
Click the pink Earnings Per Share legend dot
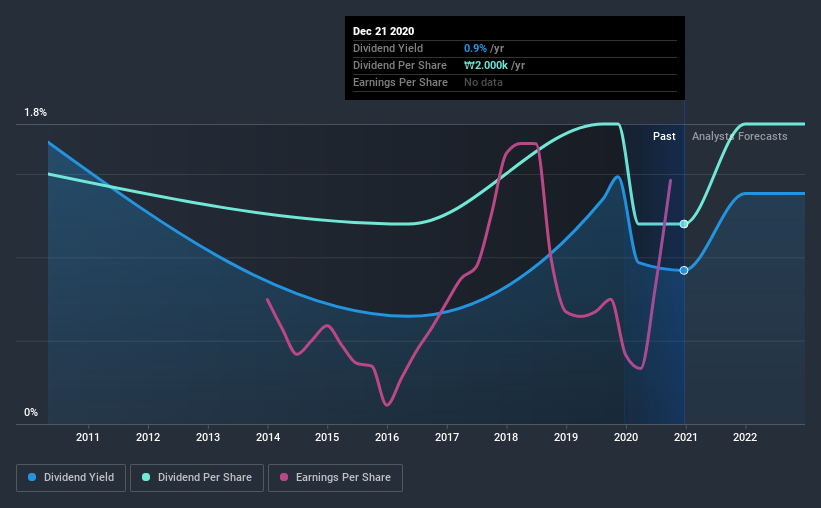tap(284, 477)
